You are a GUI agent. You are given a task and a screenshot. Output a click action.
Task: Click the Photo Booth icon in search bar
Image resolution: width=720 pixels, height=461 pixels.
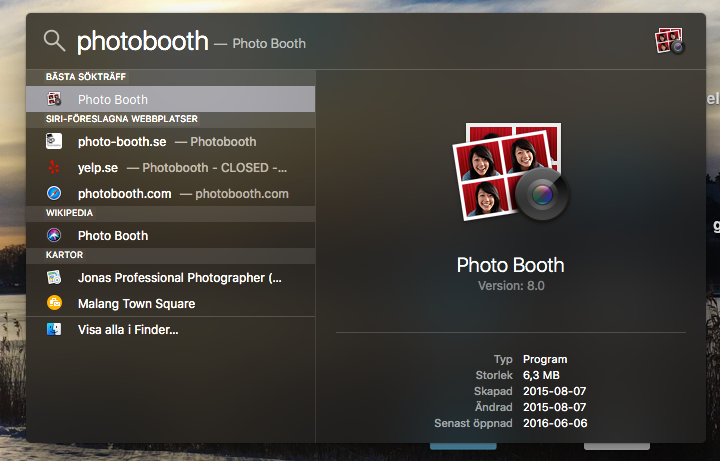pos(670,41)
